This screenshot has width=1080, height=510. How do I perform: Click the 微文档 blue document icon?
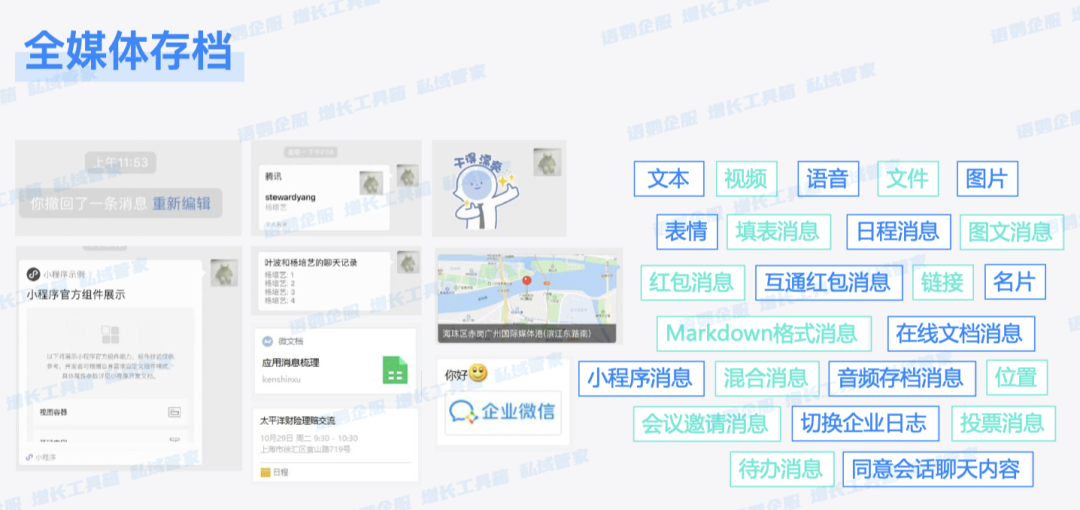(x=268, y=341)
